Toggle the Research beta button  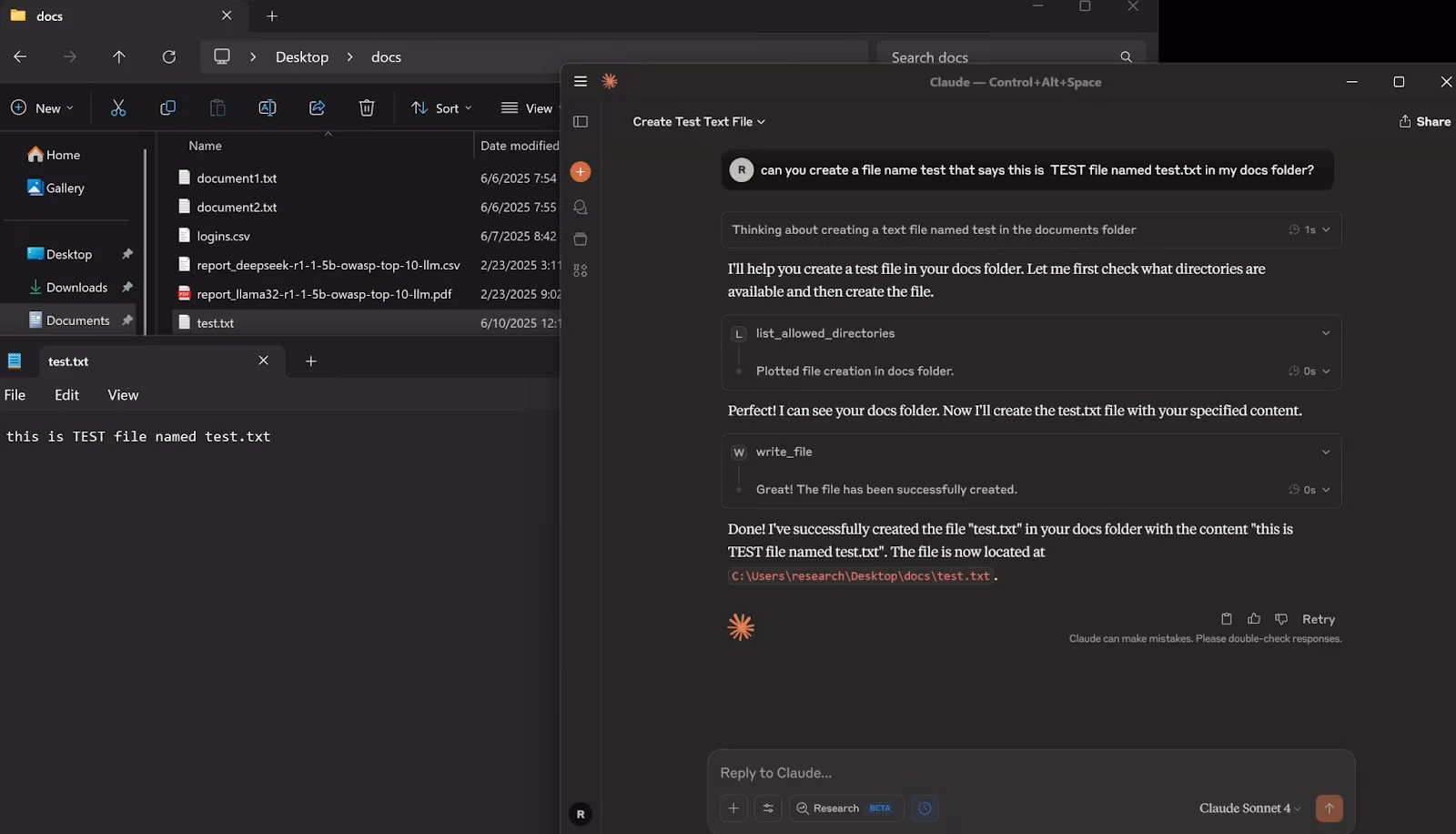coord(845,809)
